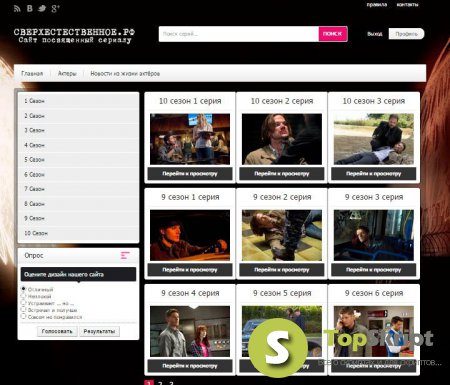Click Перейти к просмотру under 10 сезон 3 серия

pyautogui.click(x=374, y=174)
